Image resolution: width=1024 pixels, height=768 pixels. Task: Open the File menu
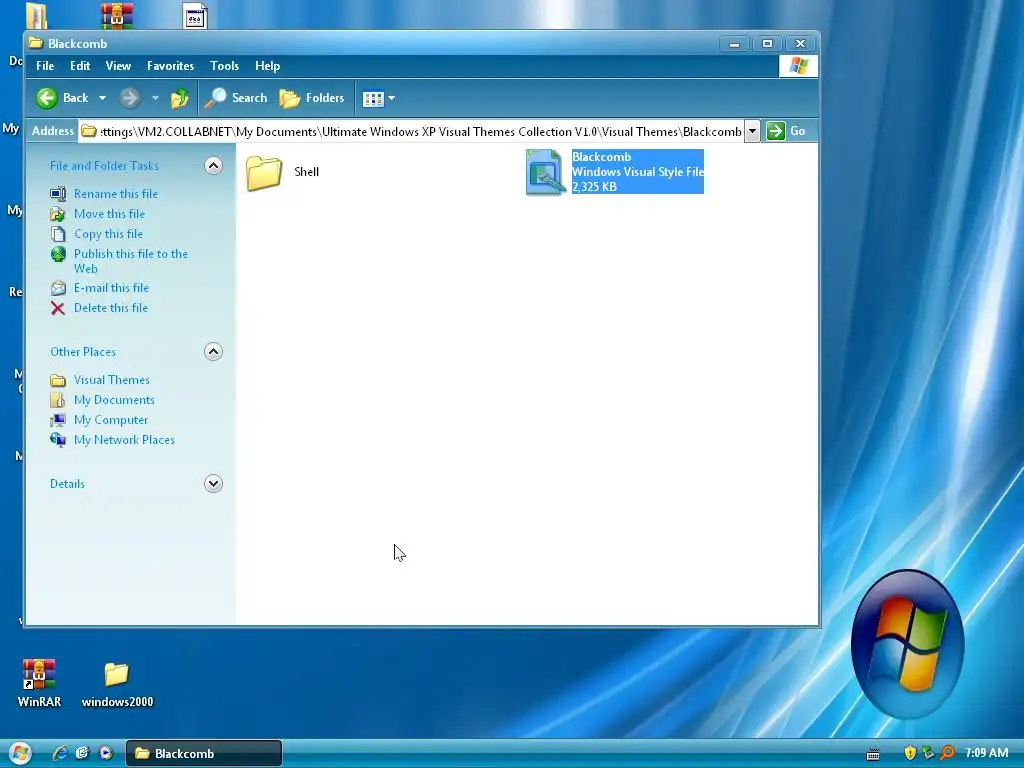point(45,66)
